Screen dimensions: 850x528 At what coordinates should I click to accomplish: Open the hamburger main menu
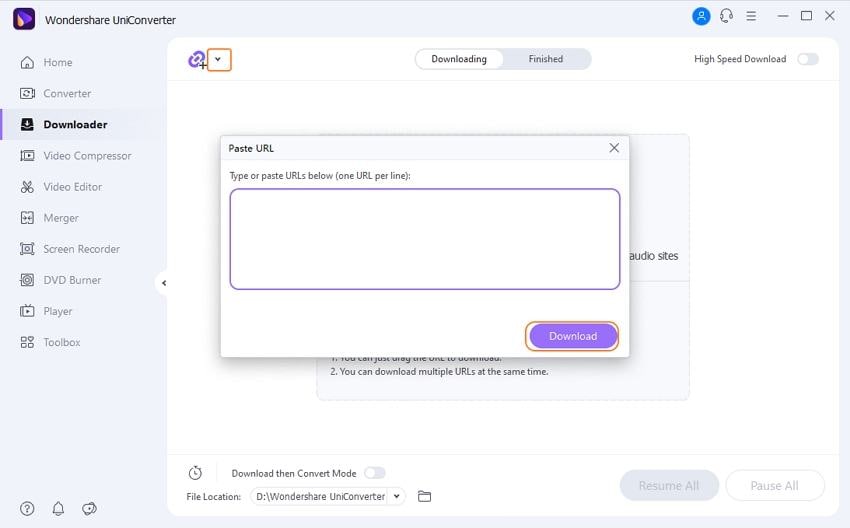[x=751, y=16]
